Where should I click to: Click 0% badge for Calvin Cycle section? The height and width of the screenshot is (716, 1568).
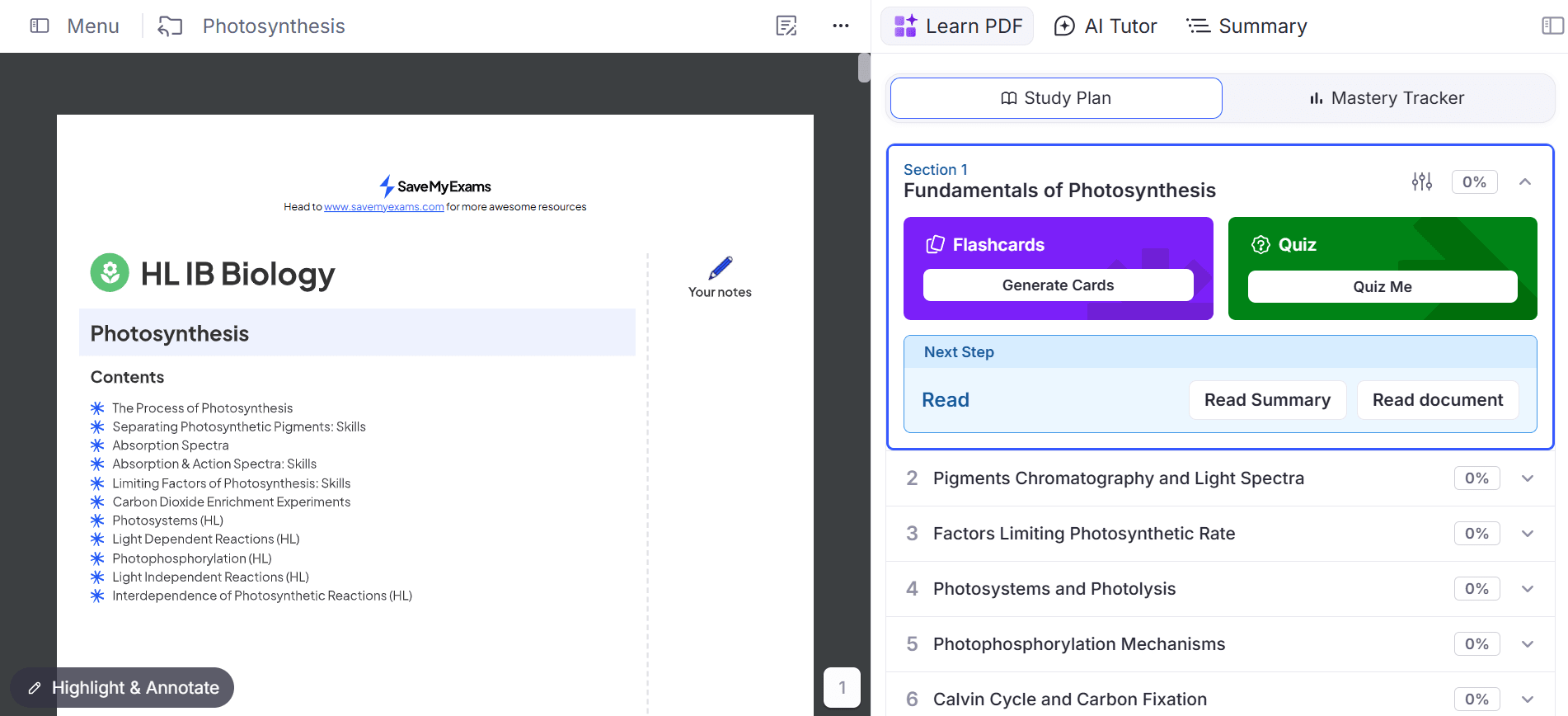[x=1476, y=700]
